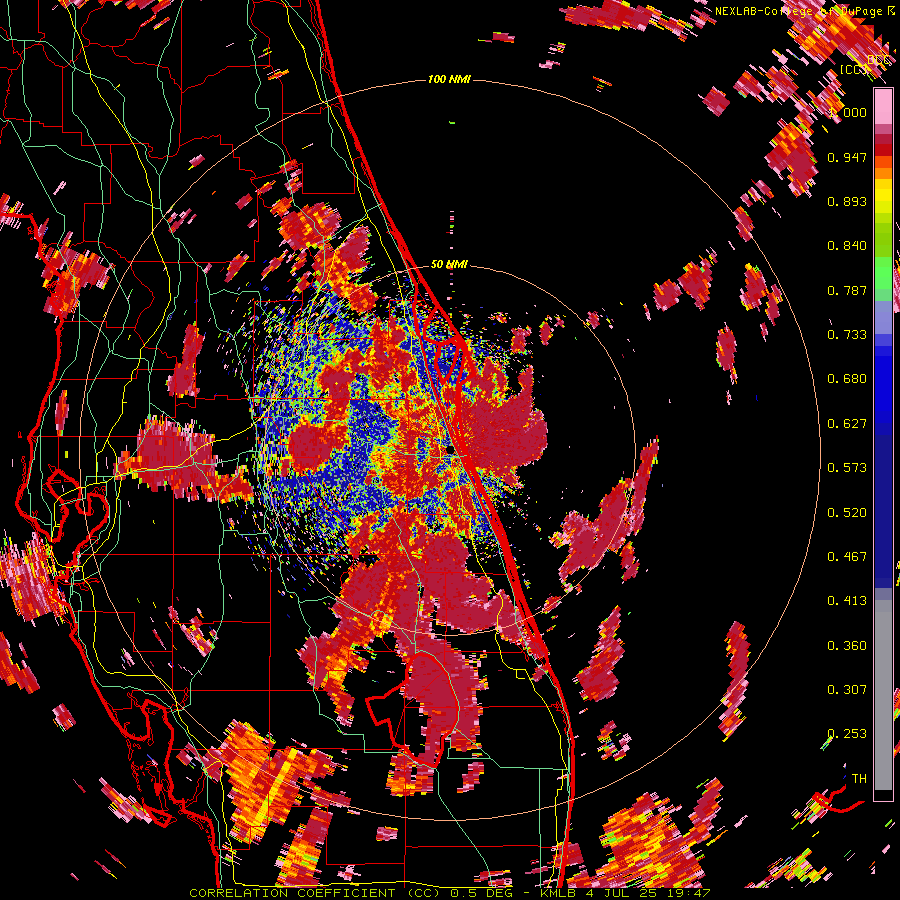This screenshot has width=900, height=900.
Task: Click the 0.947 color scale value
Action: pos(847,157)
